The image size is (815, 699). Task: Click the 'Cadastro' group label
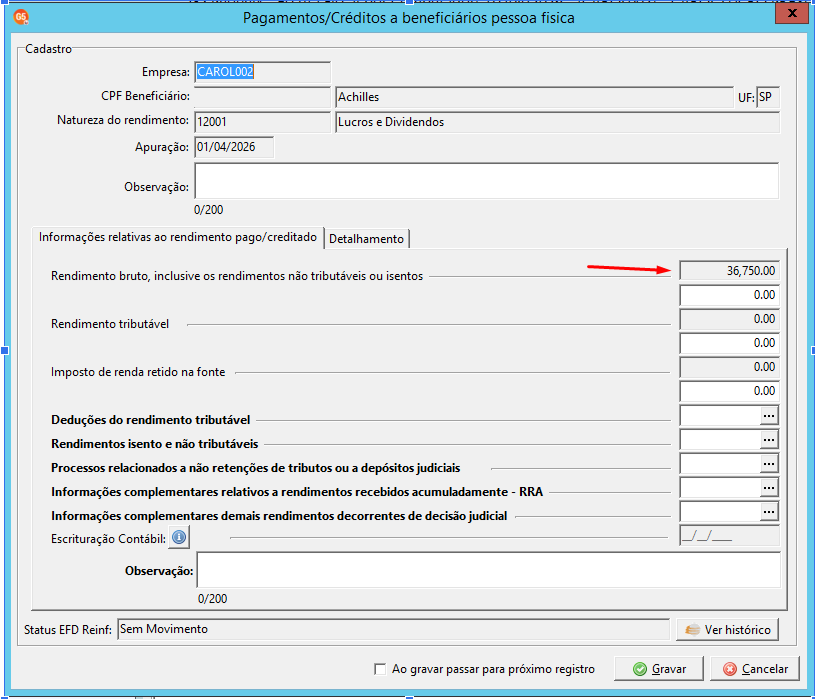[x=48, y=49]
